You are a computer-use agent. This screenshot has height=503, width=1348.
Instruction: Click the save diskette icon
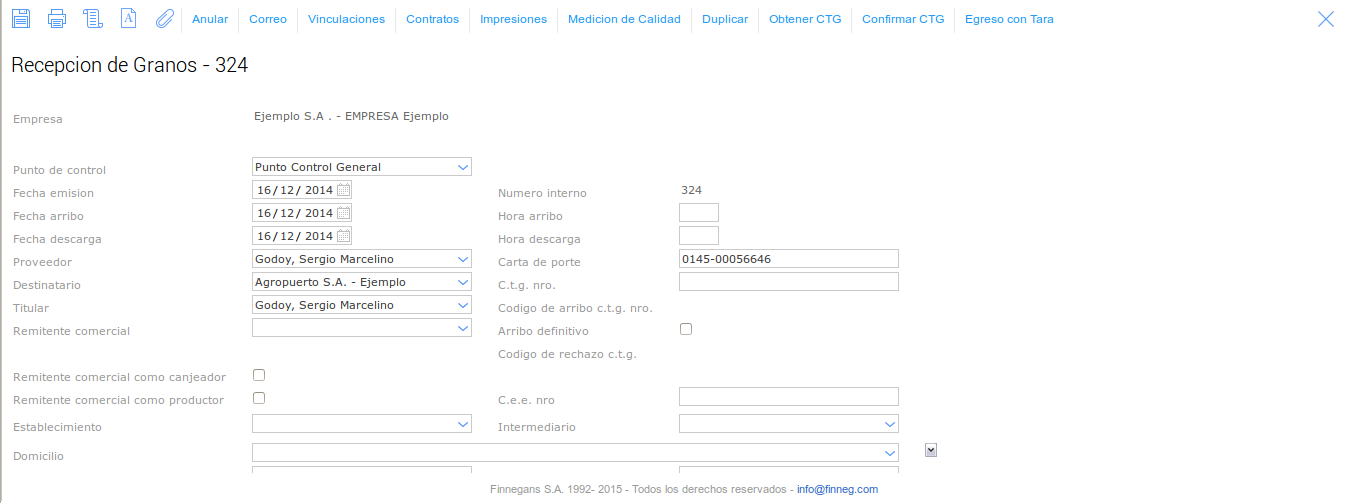[x=21, y=19]
